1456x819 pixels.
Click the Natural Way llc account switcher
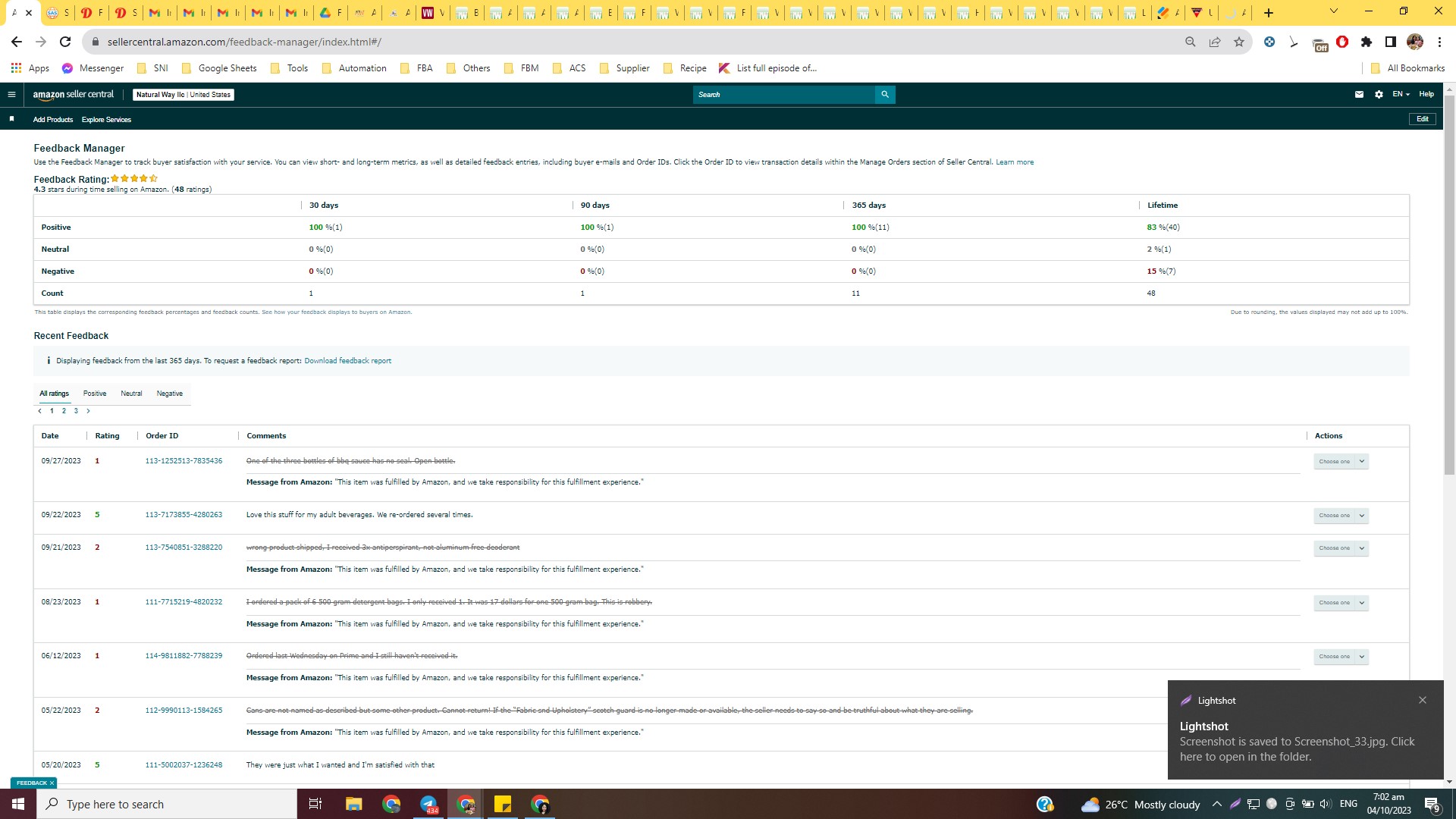pyautogui.click(x=184, y=95)
